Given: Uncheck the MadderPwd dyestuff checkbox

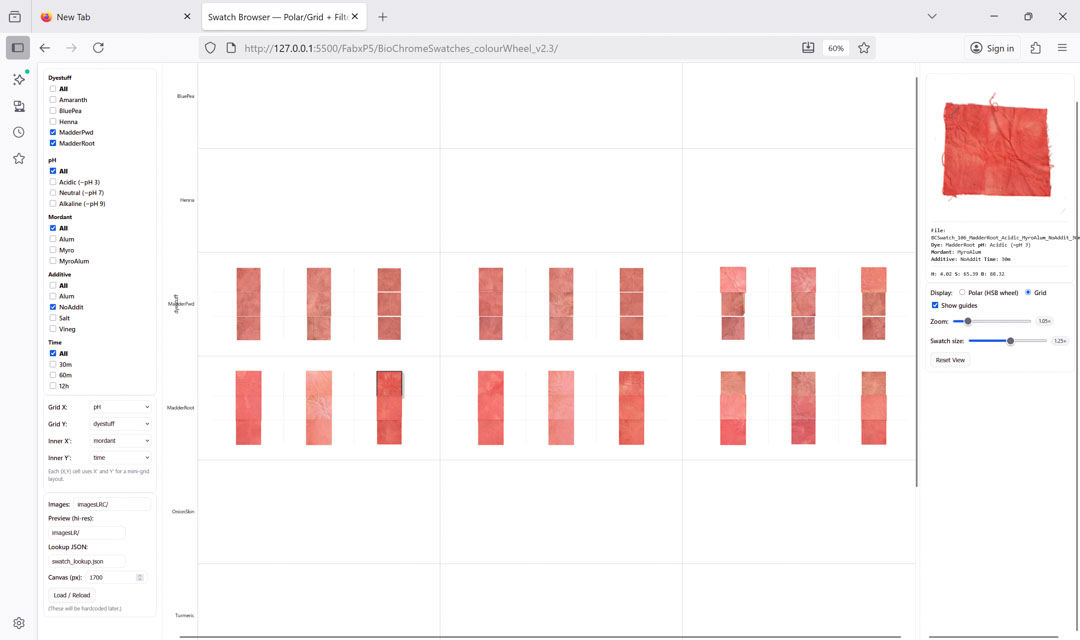Looking at the screenshot, I should click(x=53, y=132).
